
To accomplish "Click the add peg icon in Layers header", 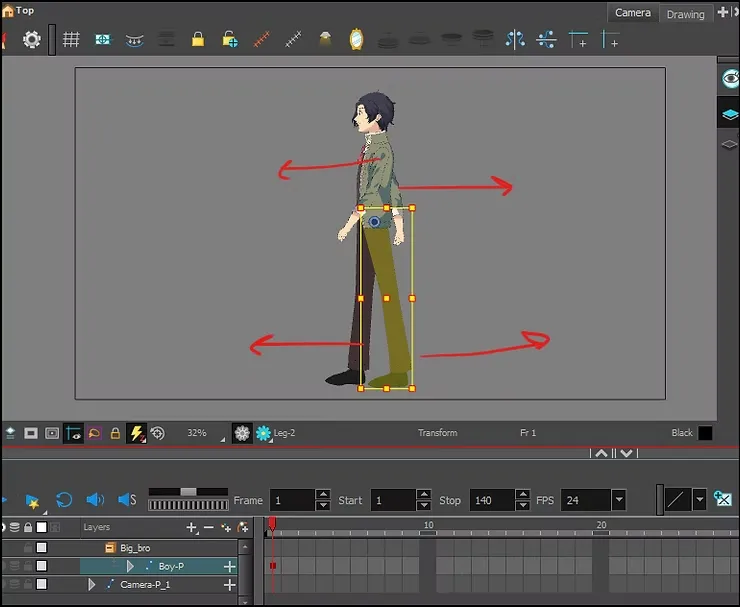I will coord(243,527).
